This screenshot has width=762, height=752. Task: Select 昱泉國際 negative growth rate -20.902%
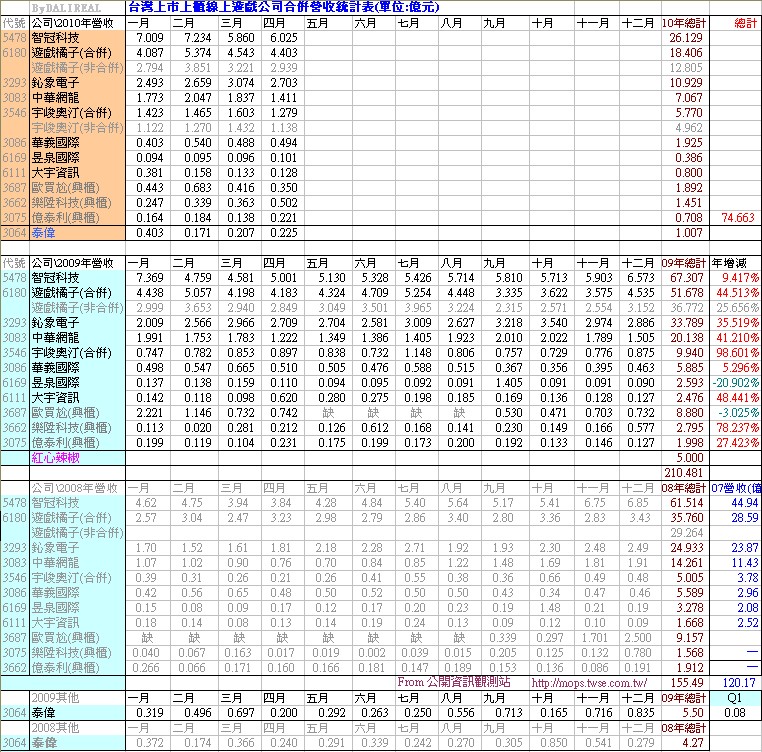[736, 383]
